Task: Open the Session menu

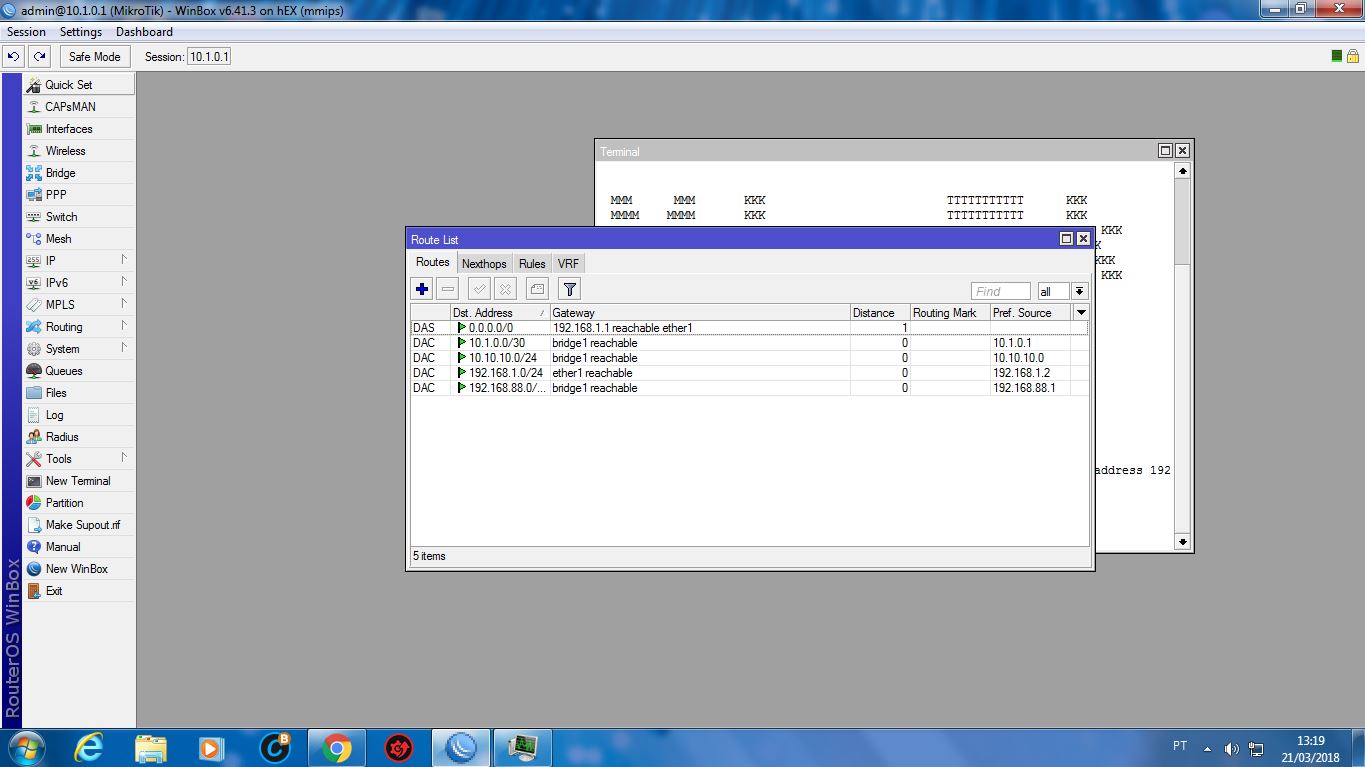Action: pyautogui.click(x=26, y=32)
